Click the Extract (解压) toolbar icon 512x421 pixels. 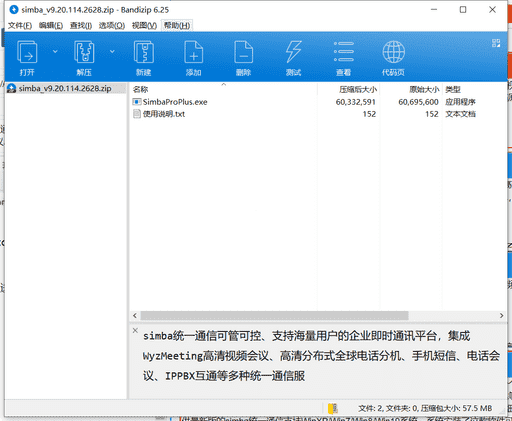coord(84,52)
